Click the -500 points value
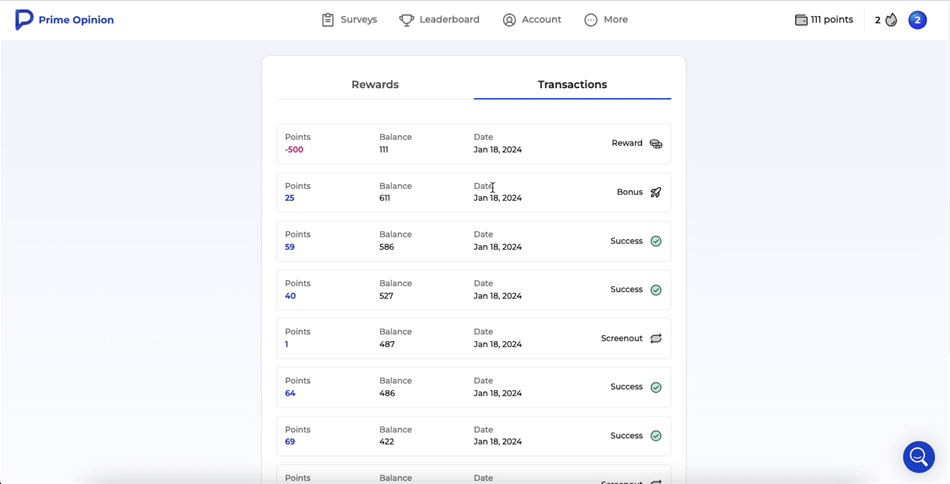Viewport: 950px width, 484px height. (294, 150)
